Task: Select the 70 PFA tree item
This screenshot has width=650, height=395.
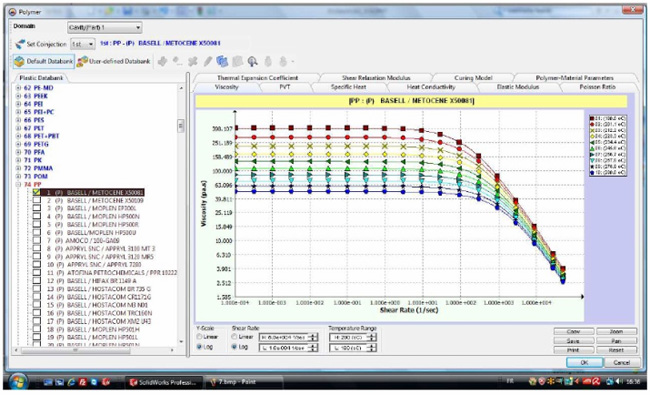Action: pos(34,152)
